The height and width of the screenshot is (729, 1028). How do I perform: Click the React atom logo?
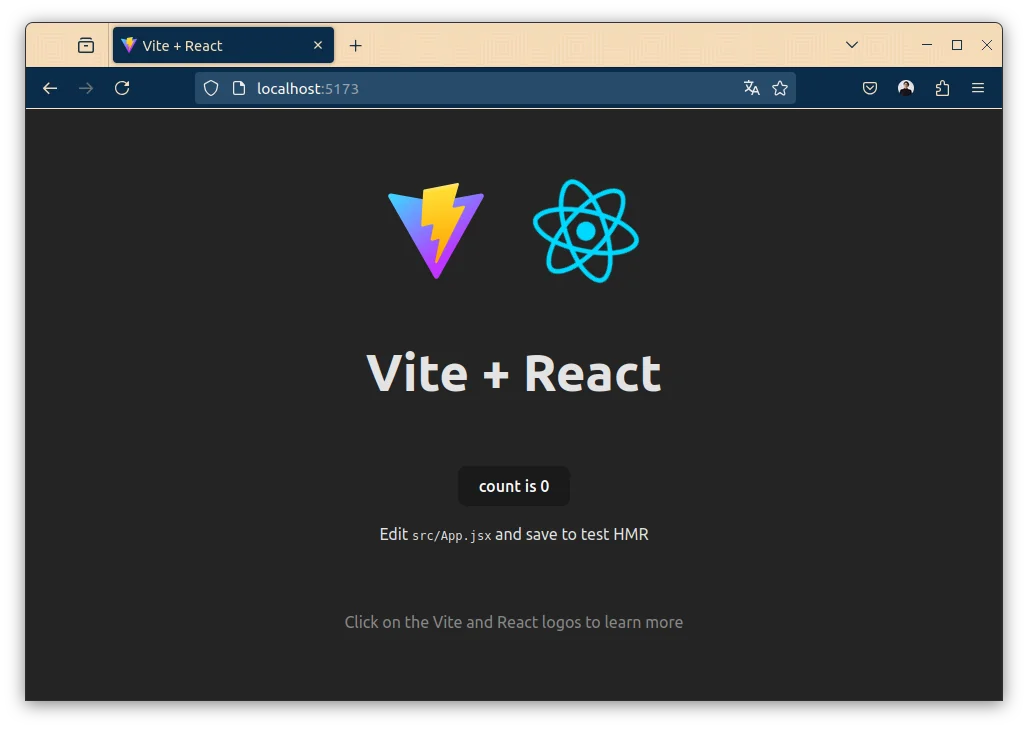pos(585,231)
